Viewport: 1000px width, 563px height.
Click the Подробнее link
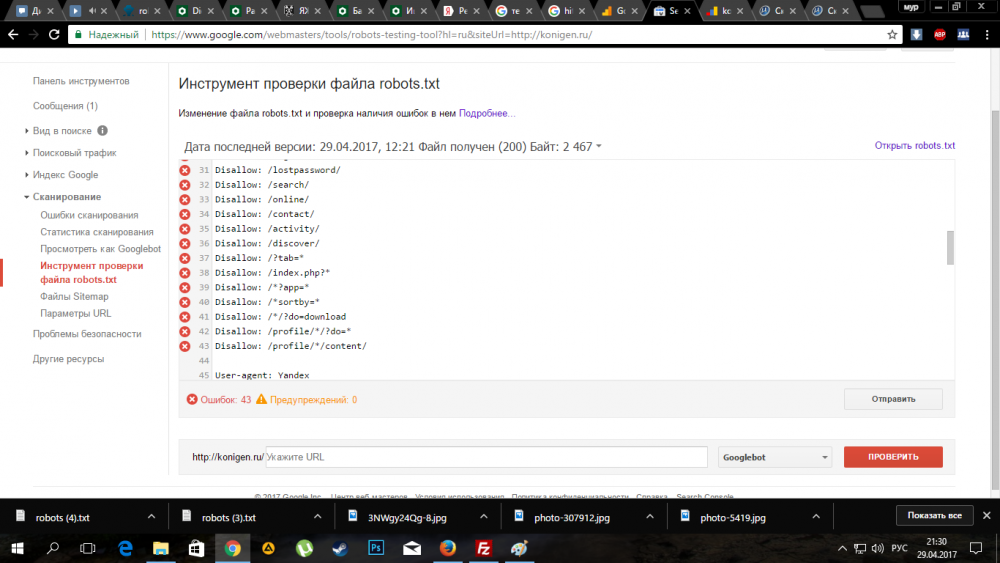pos(487,113)
